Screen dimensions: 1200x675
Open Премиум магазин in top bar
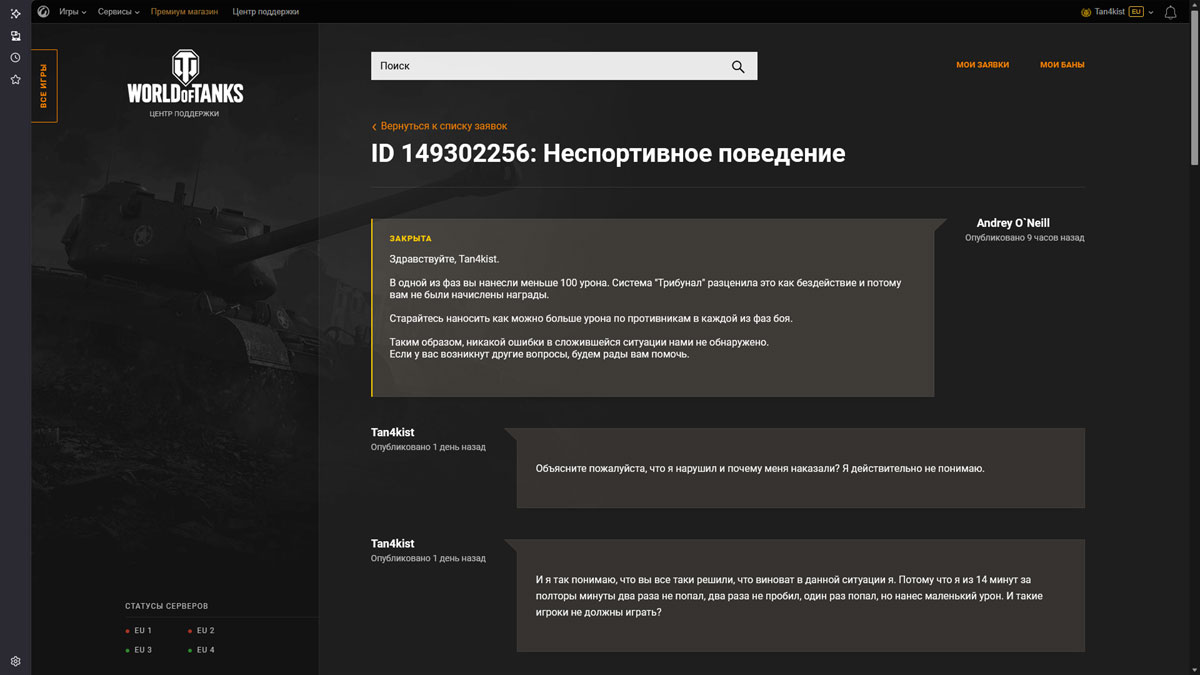(186, 12)
